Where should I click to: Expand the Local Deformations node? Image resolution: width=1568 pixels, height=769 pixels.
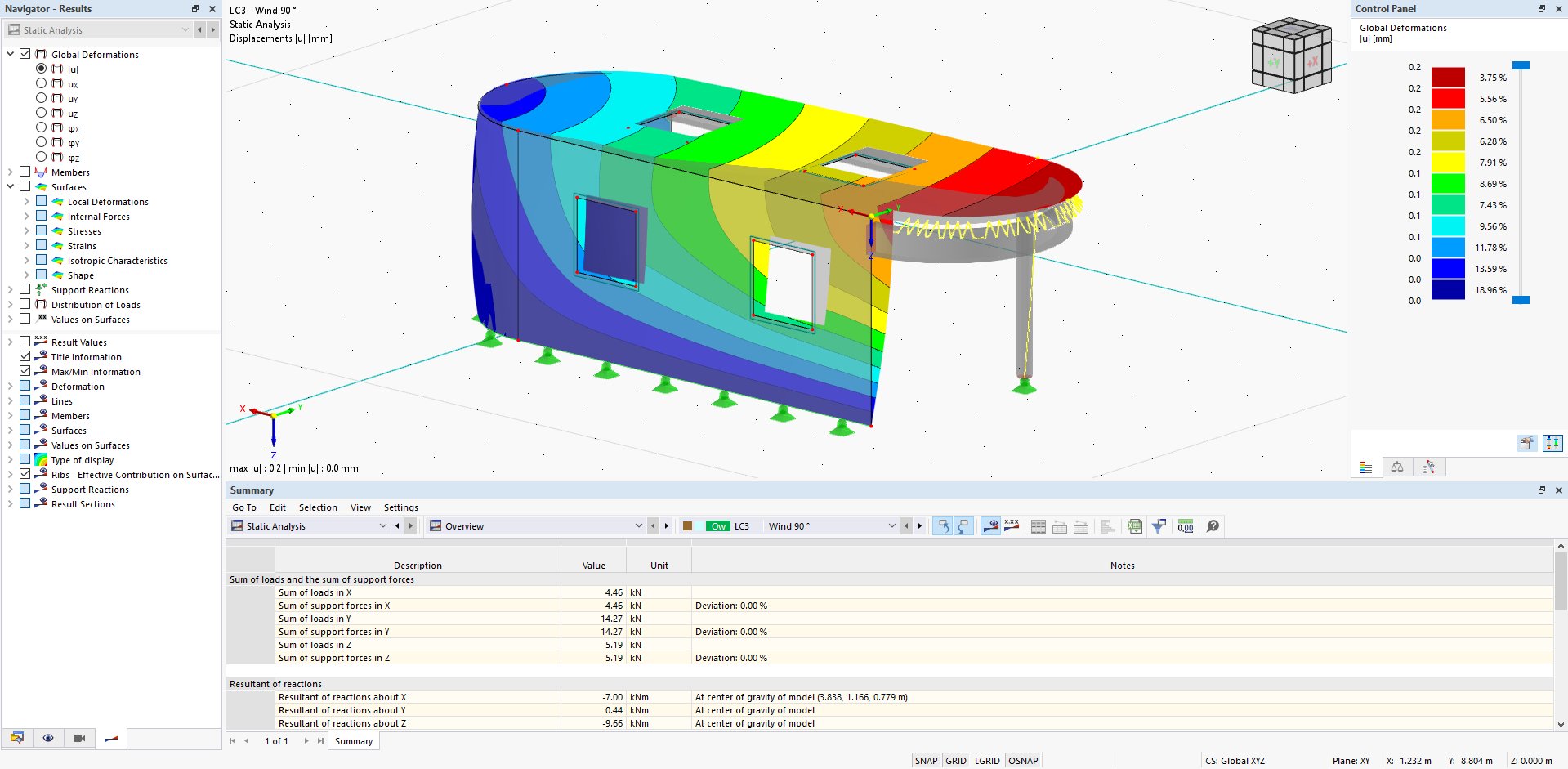(27, 201)
